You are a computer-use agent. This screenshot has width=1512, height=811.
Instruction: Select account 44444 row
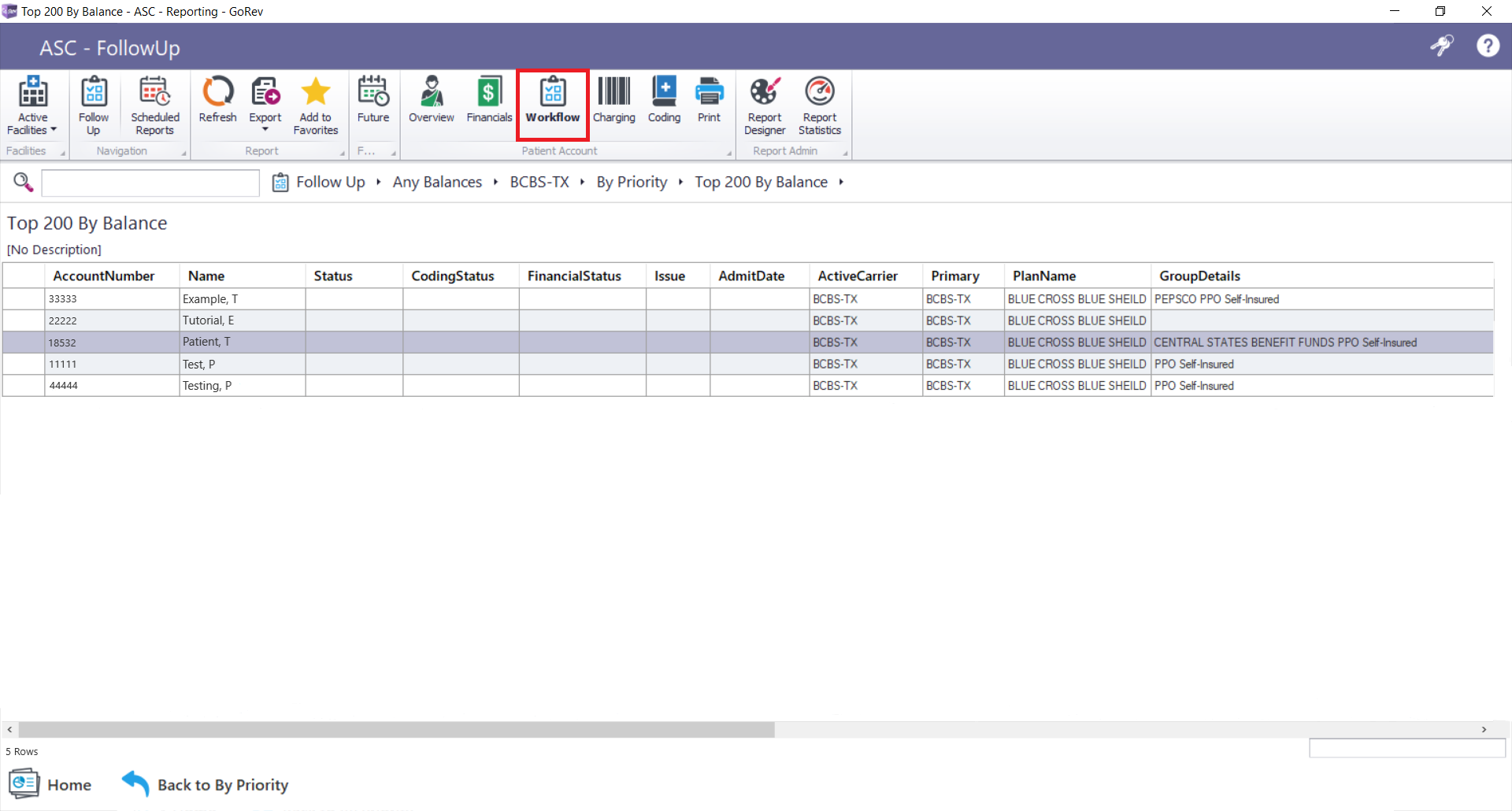748,386
